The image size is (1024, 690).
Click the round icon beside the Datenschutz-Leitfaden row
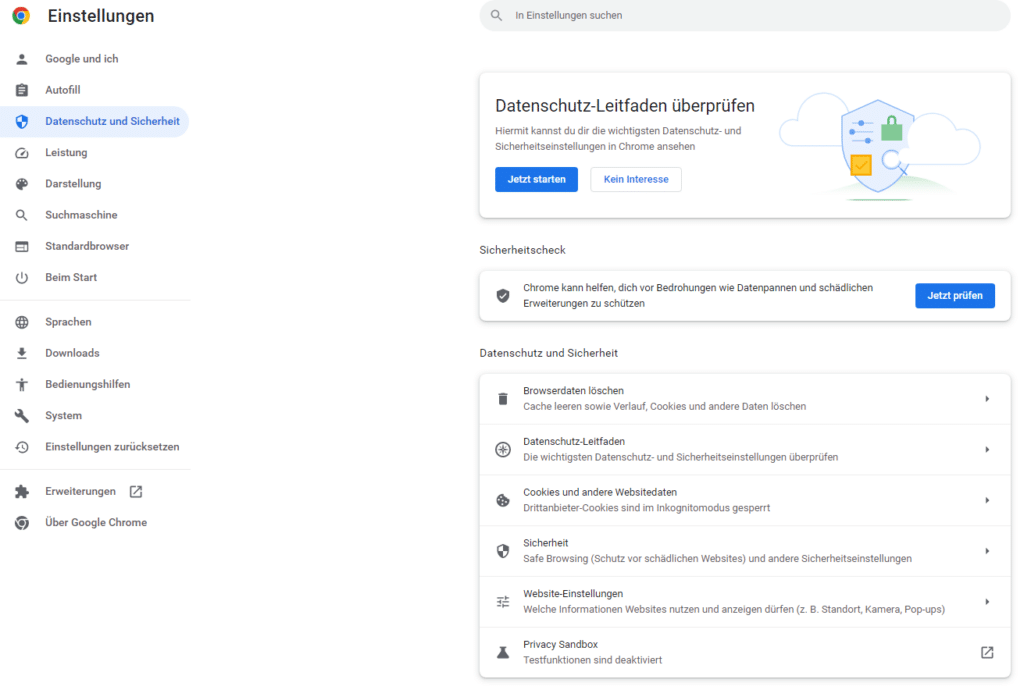click(x=503, y=450)
